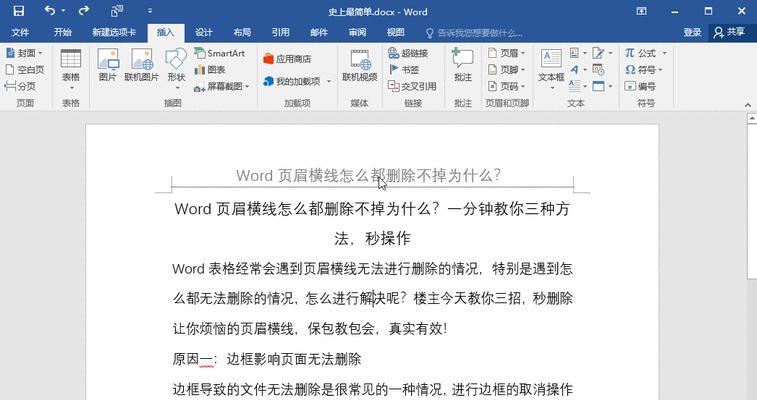Click the 共享 share button
This screenshot has width=757, height=400.
730,32
